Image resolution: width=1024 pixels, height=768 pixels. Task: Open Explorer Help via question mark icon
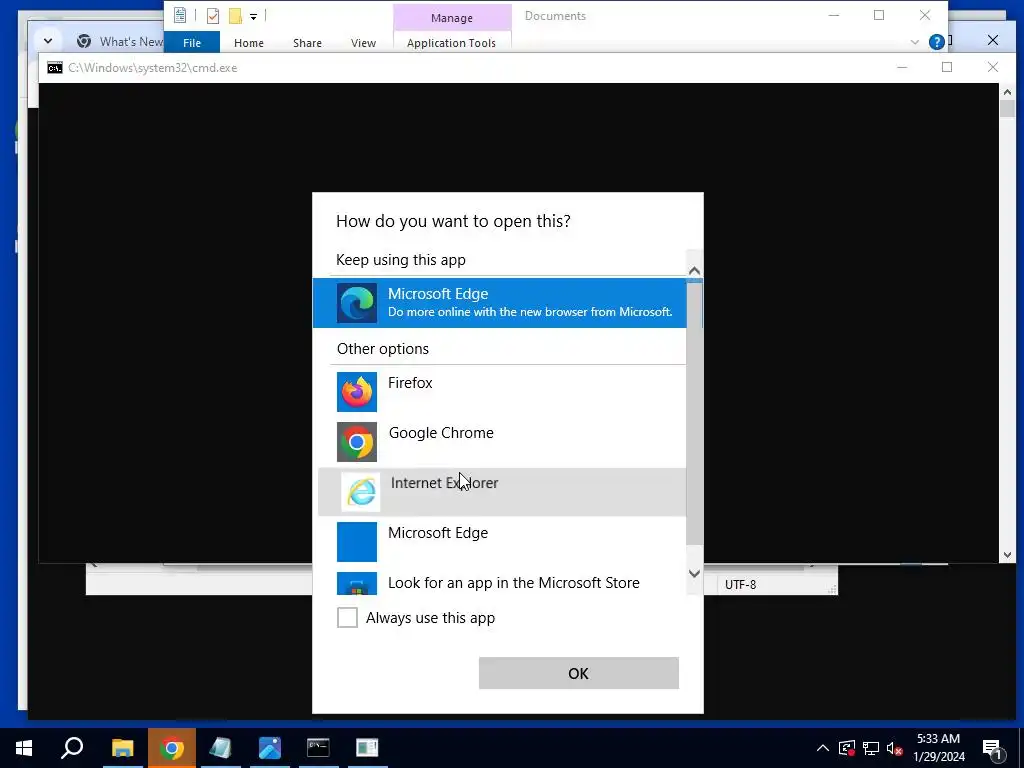[x=936, y=42]
